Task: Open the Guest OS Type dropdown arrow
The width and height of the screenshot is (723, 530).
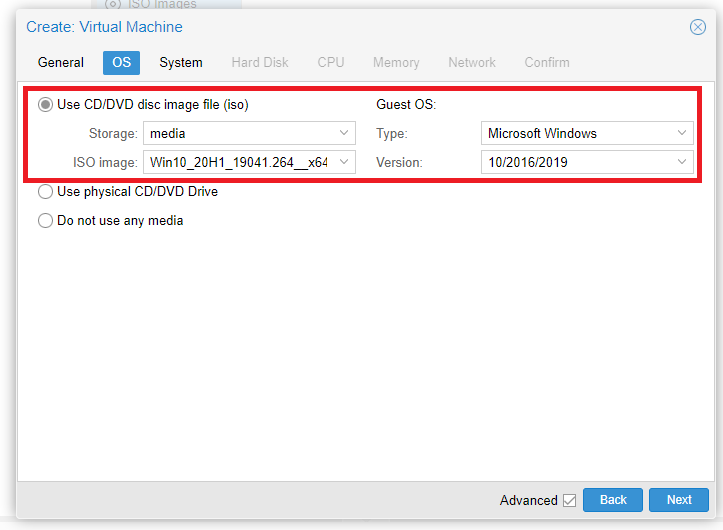Action: (x=682, y=133)
